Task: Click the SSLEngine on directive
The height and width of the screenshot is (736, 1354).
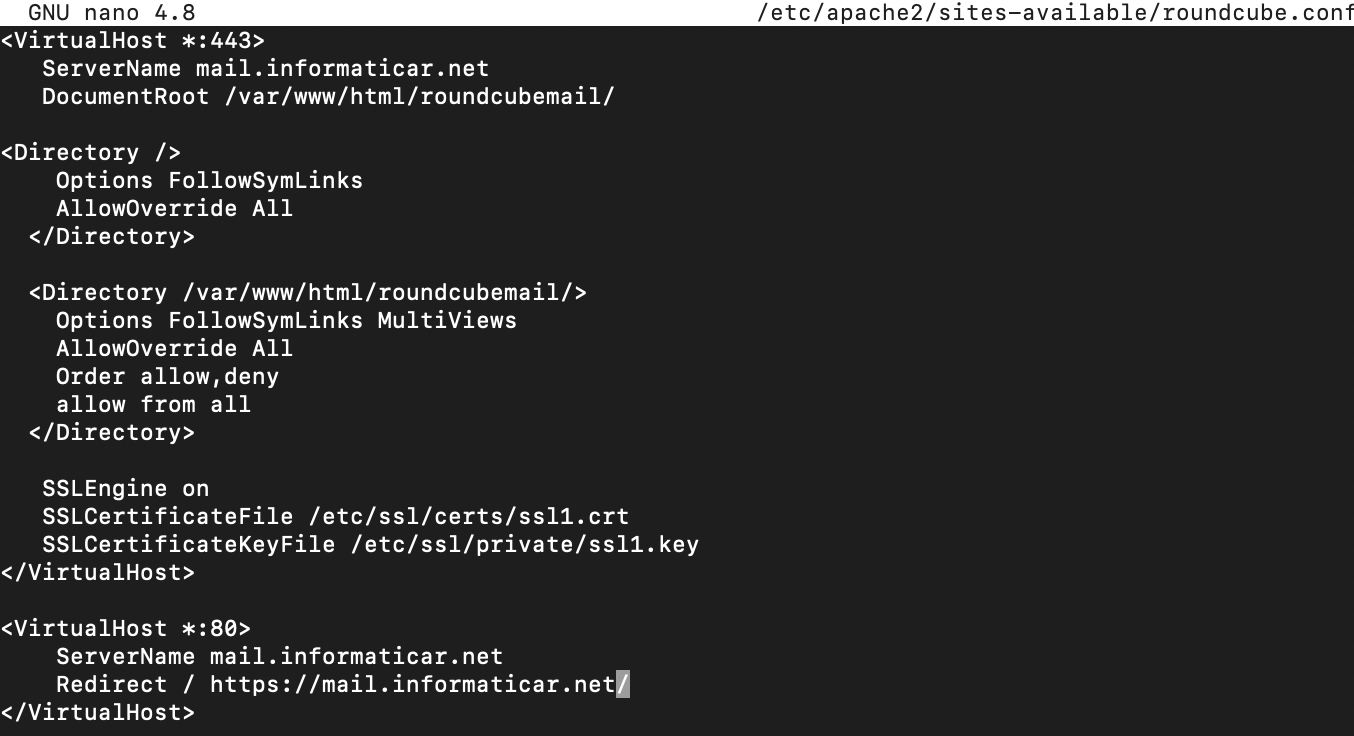Action: pos(126,489)
